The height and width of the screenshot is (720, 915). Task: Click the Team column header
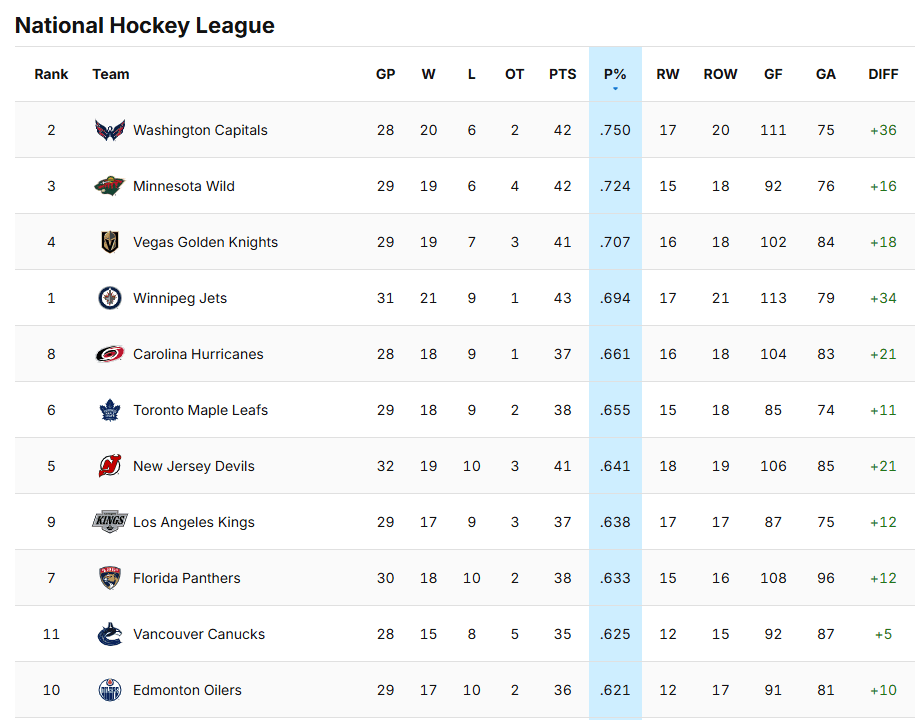[x=111, y=74]
